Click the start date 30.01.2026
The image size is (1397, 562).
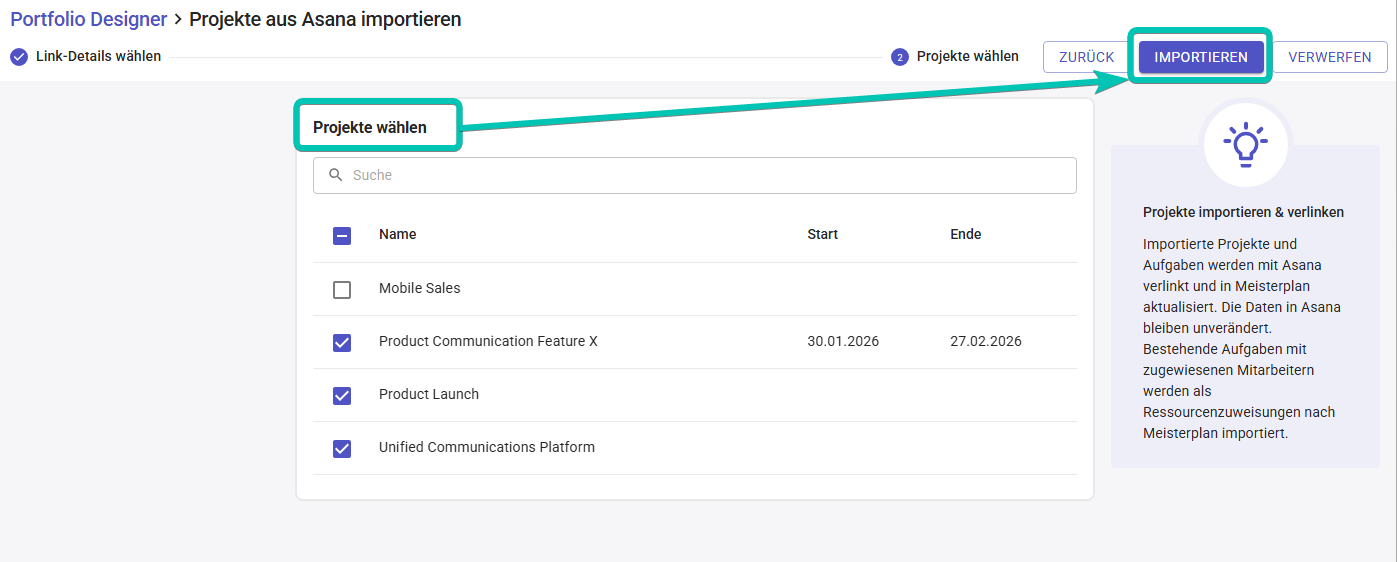(x=842, y=341)
